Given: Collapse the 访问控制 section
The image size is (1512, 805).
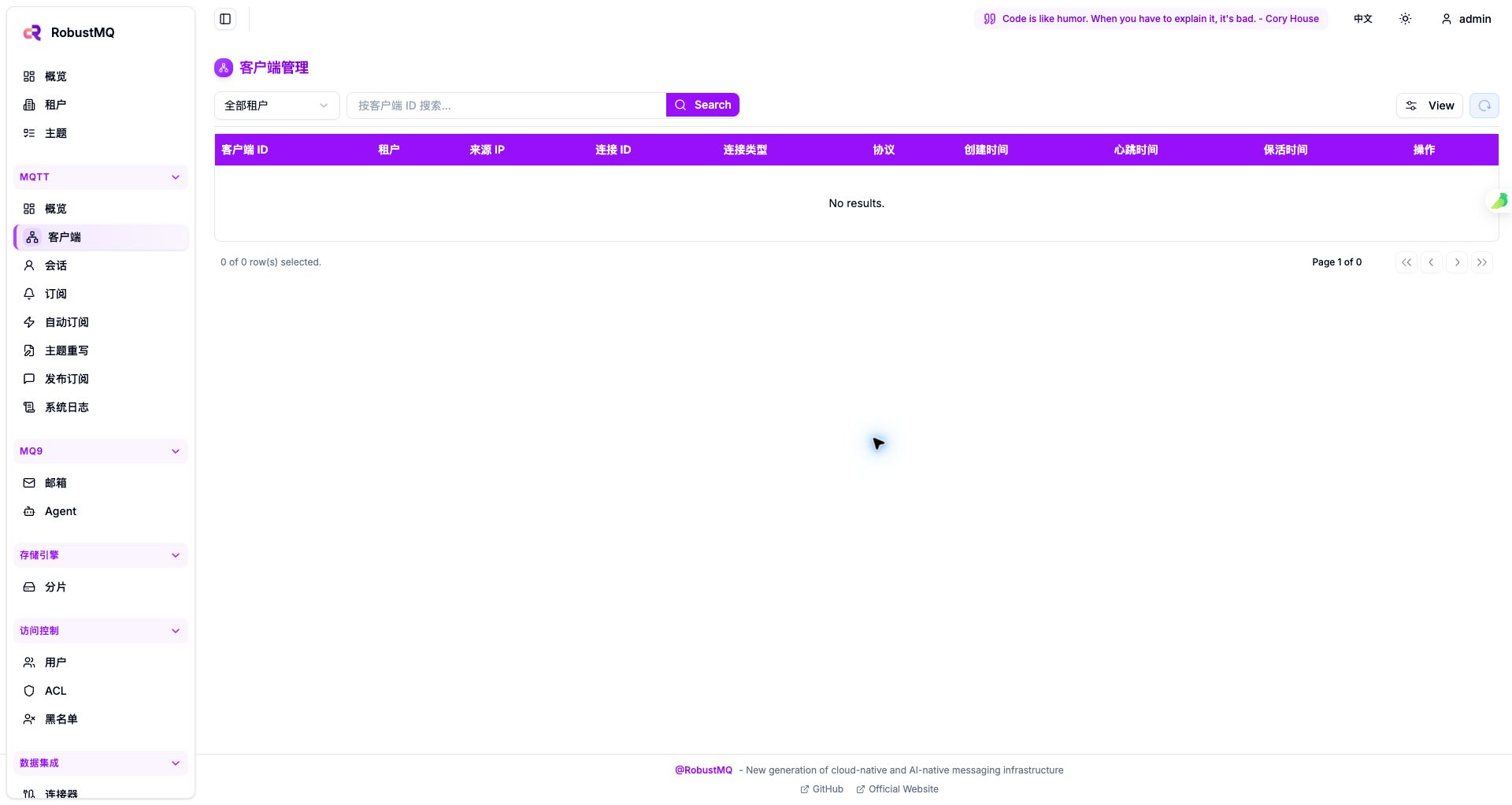Looking at the screenshot, I should (101, 631).
